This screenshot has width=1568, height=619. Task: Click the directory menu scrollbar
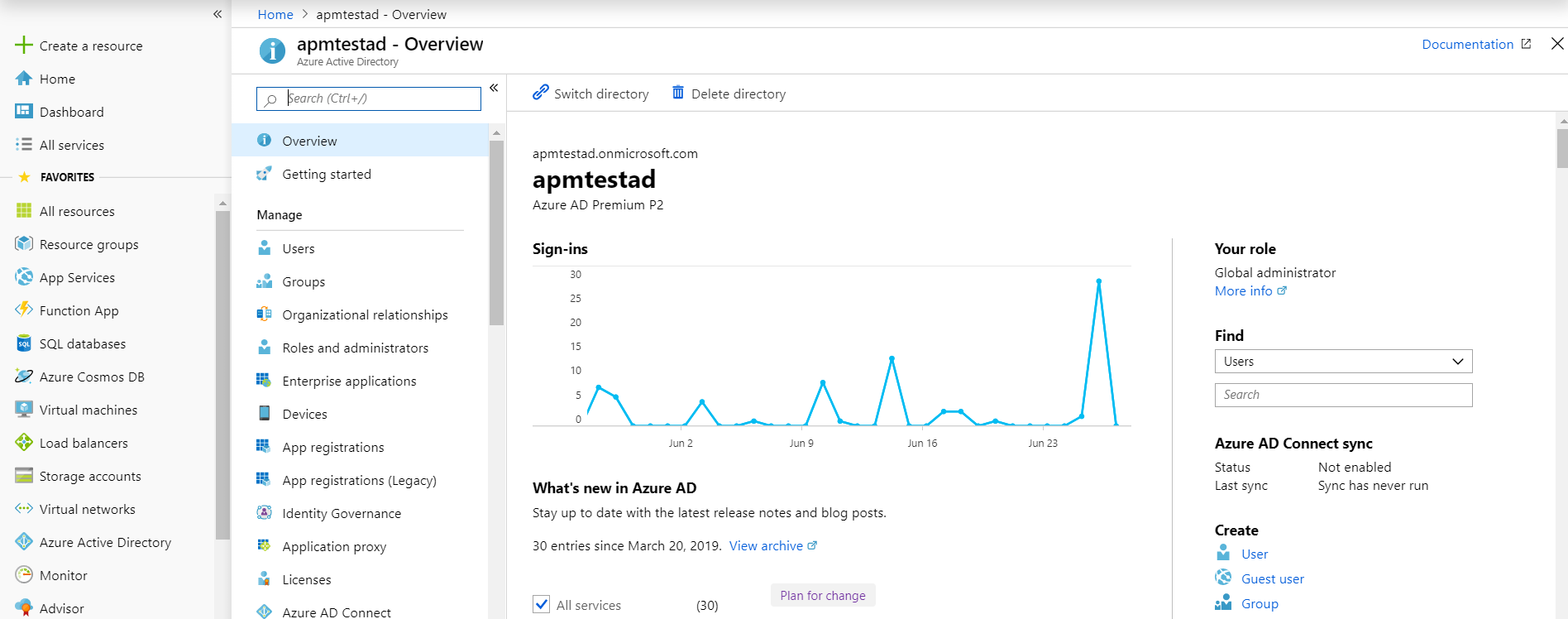click(x=496, y=233)
